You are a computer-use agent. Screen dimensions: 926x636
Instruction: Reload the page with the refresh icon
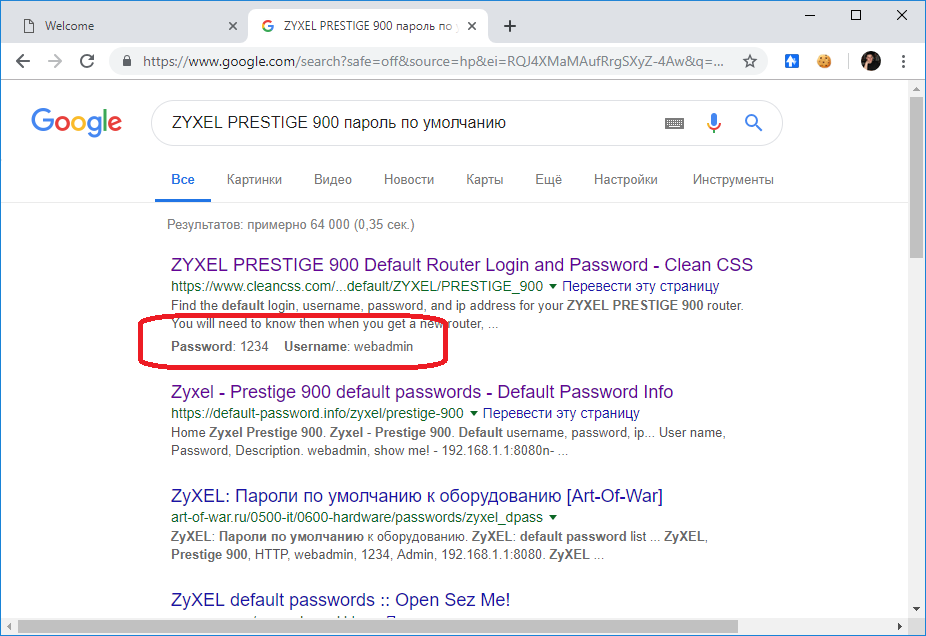[87, 61]
